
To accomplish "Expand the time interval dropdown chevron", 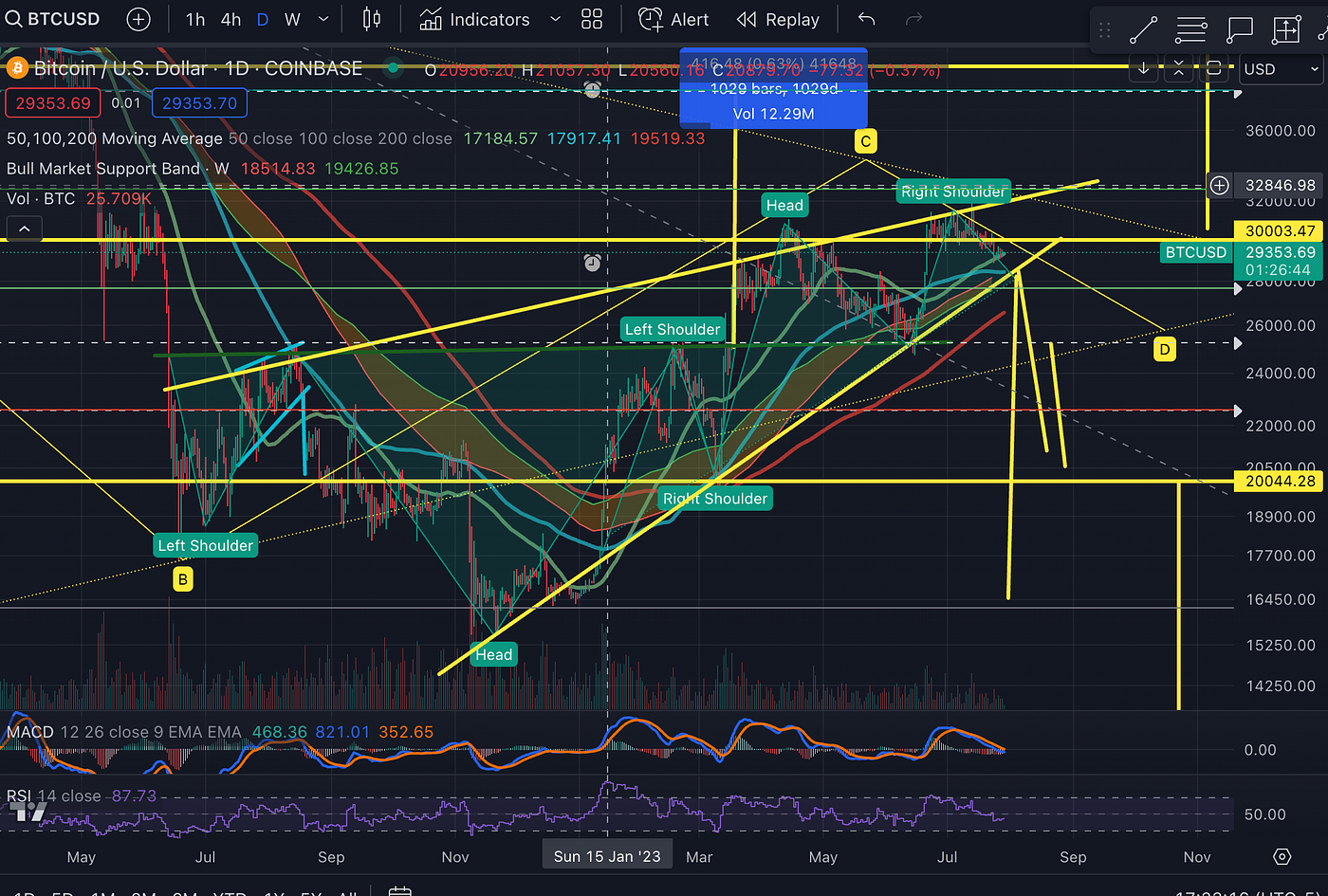I will [x=323, y=19].
